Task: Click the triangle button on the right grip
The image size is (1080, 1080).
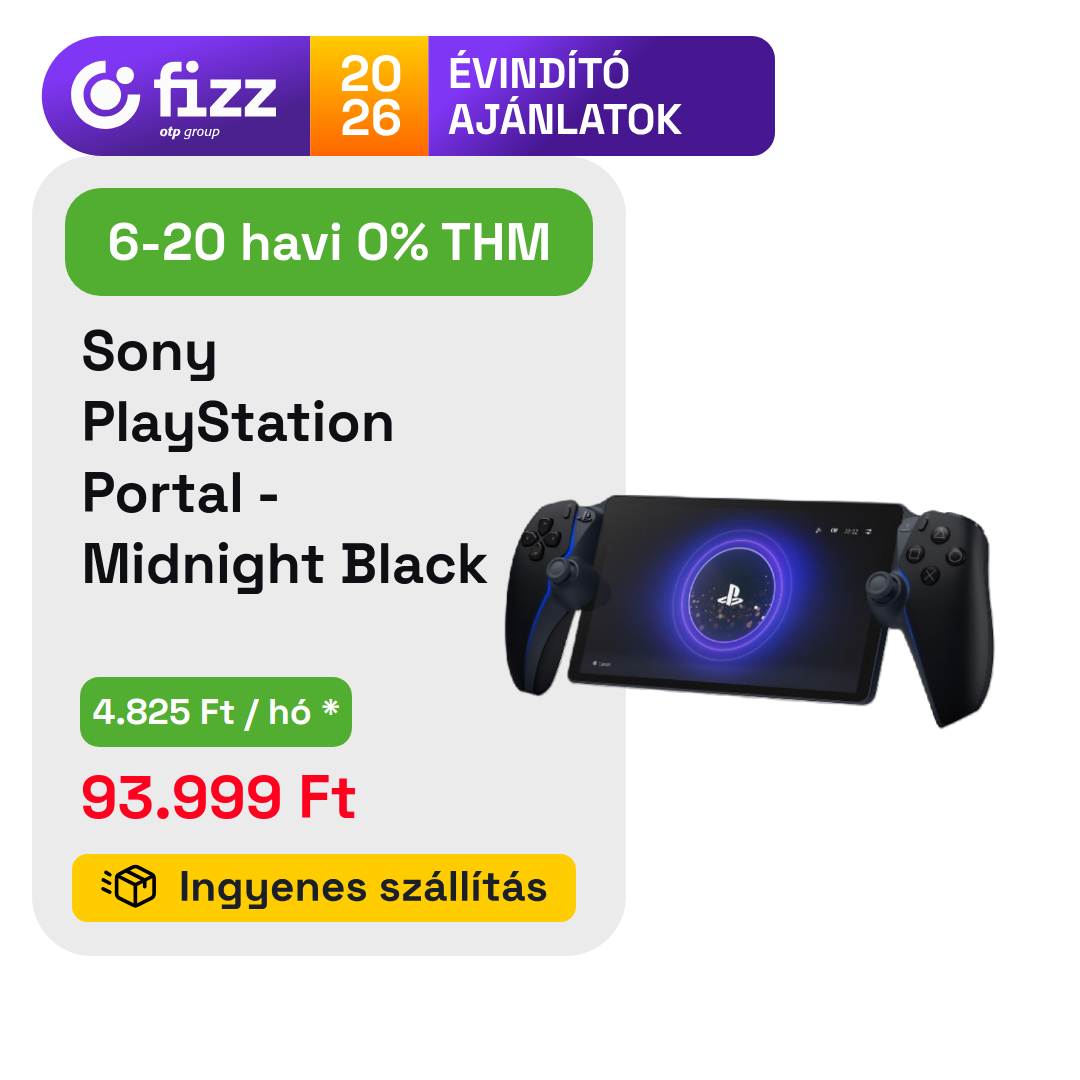Action: [x=939, y=534]
